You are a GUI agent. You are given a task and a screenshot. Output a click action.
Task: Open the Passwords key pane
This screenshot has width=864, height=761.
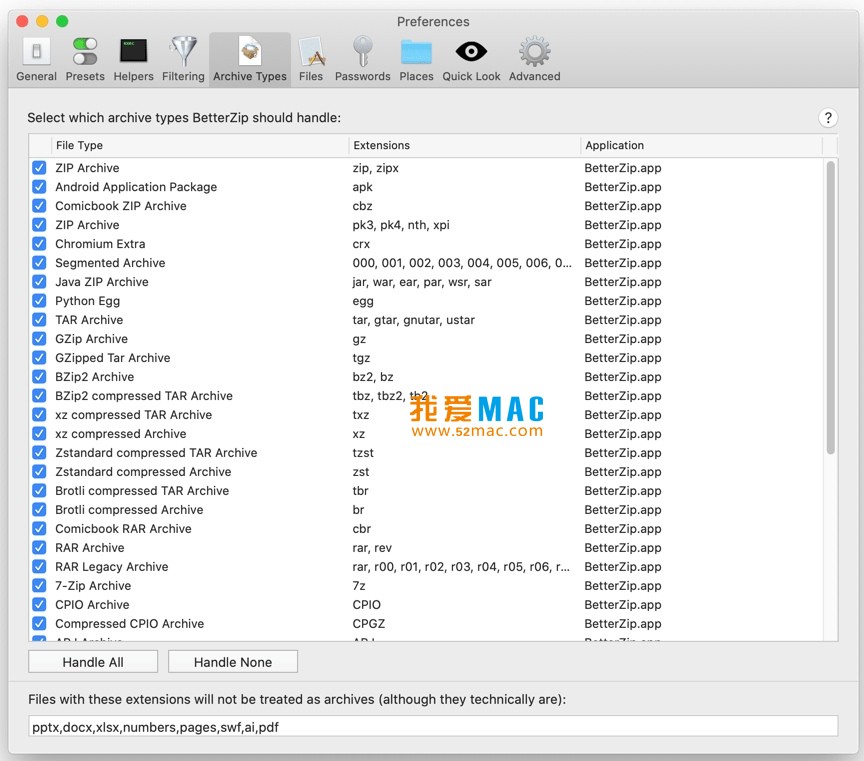363,60
